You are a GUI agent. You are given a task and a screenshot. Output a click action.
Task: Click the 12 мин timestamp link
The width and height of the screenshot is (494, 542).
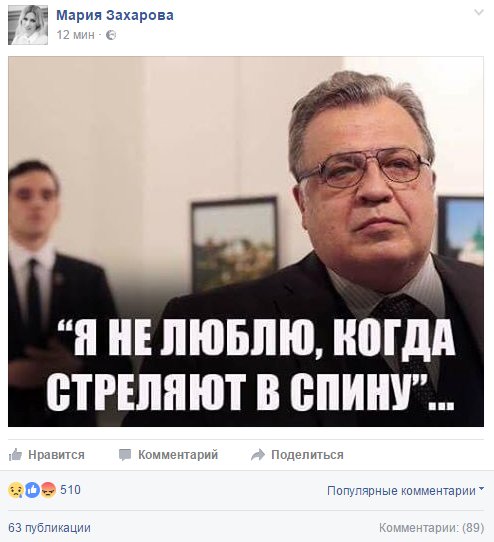75,35
